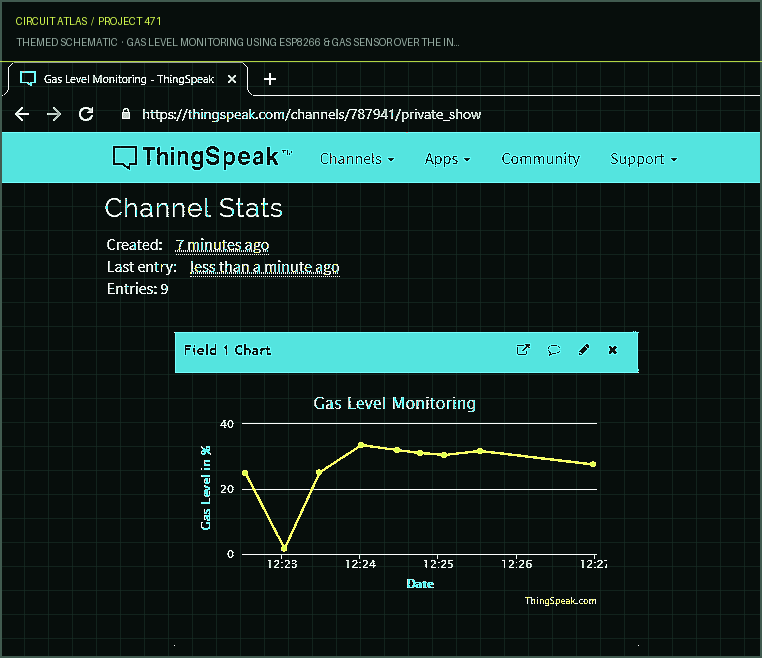Click the 12:25 x-axis tick label
762x658 pixels.
point(438,564)
